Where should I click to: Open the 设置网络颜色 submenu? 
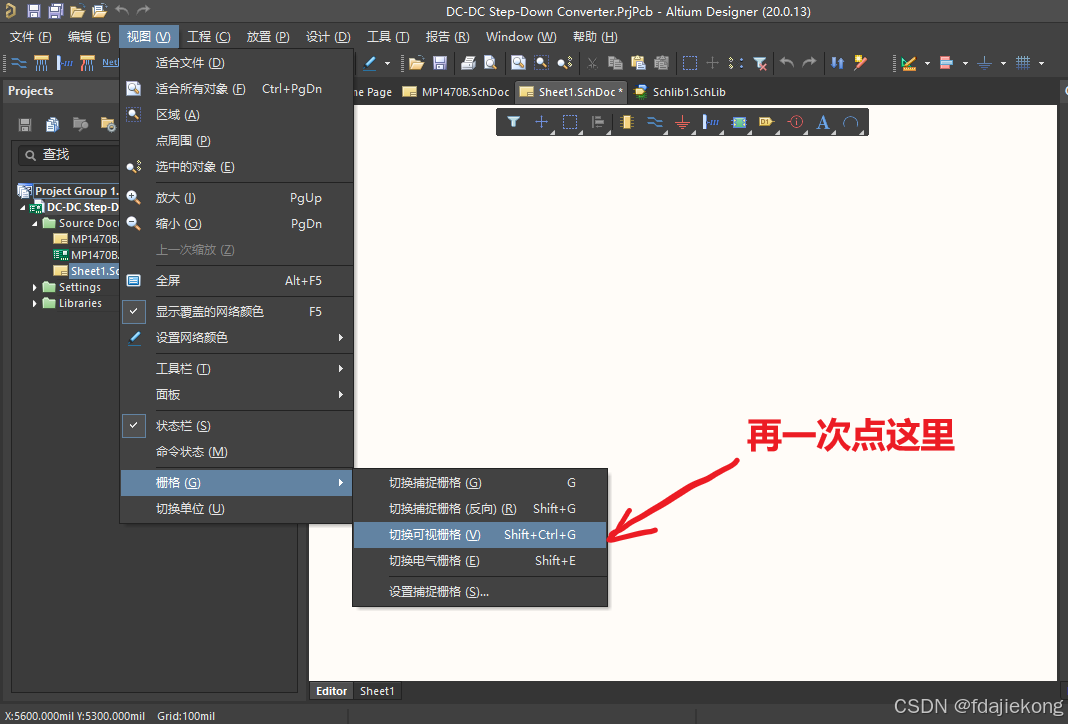(236, 337)
